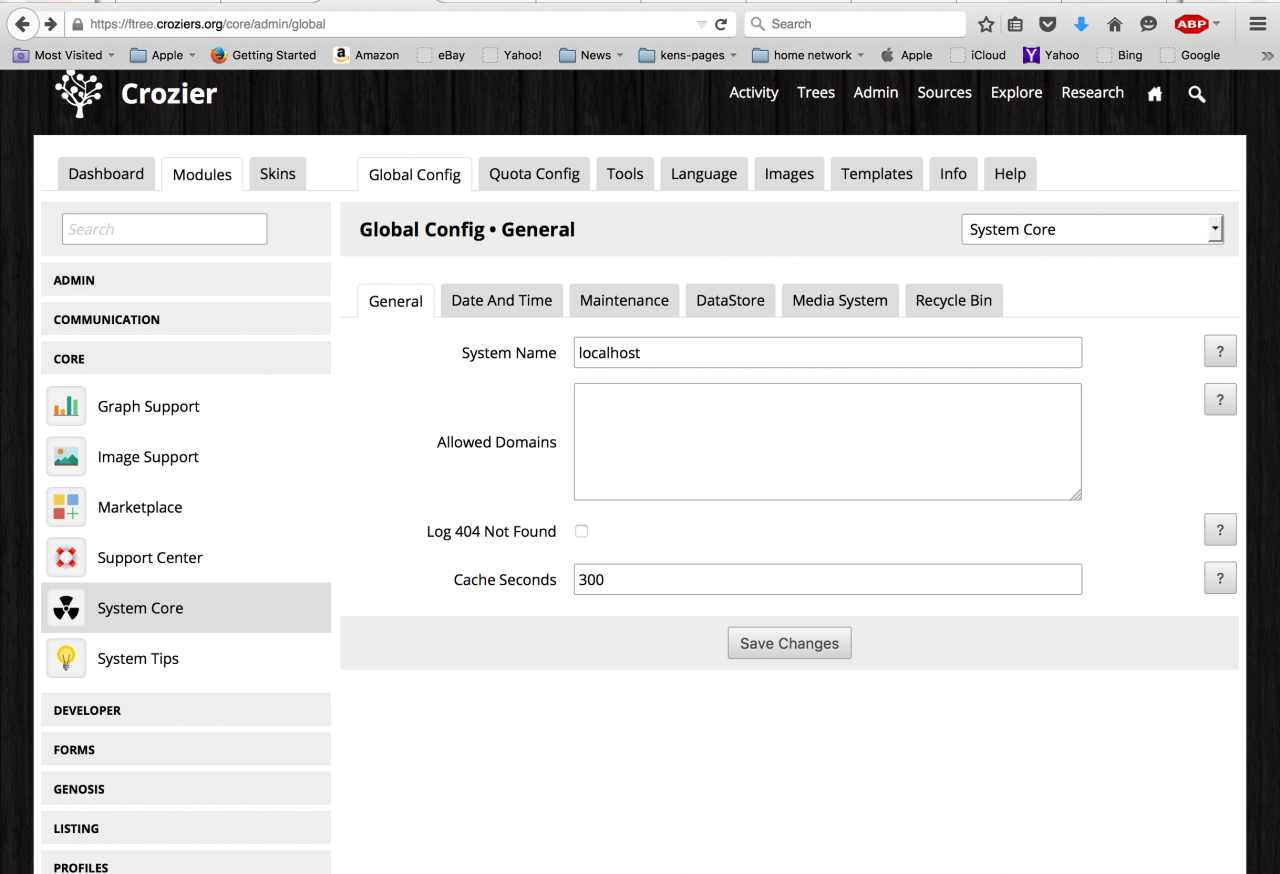Open the System Core module dropdown
1280x874 pixels.
(x=1091, y=229)
